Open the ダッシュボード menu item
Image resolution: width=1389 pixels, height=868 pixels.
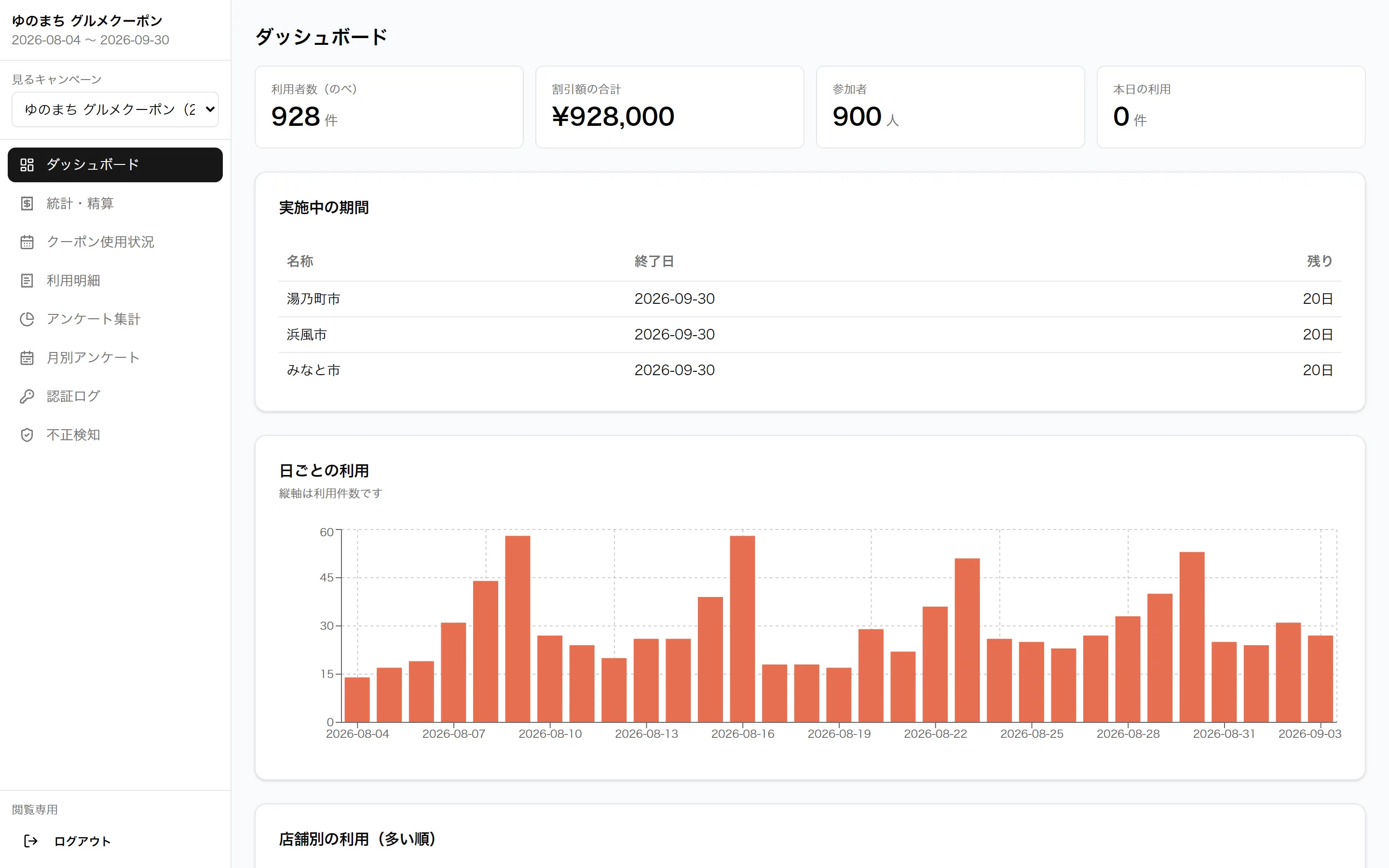click(115, 165)
